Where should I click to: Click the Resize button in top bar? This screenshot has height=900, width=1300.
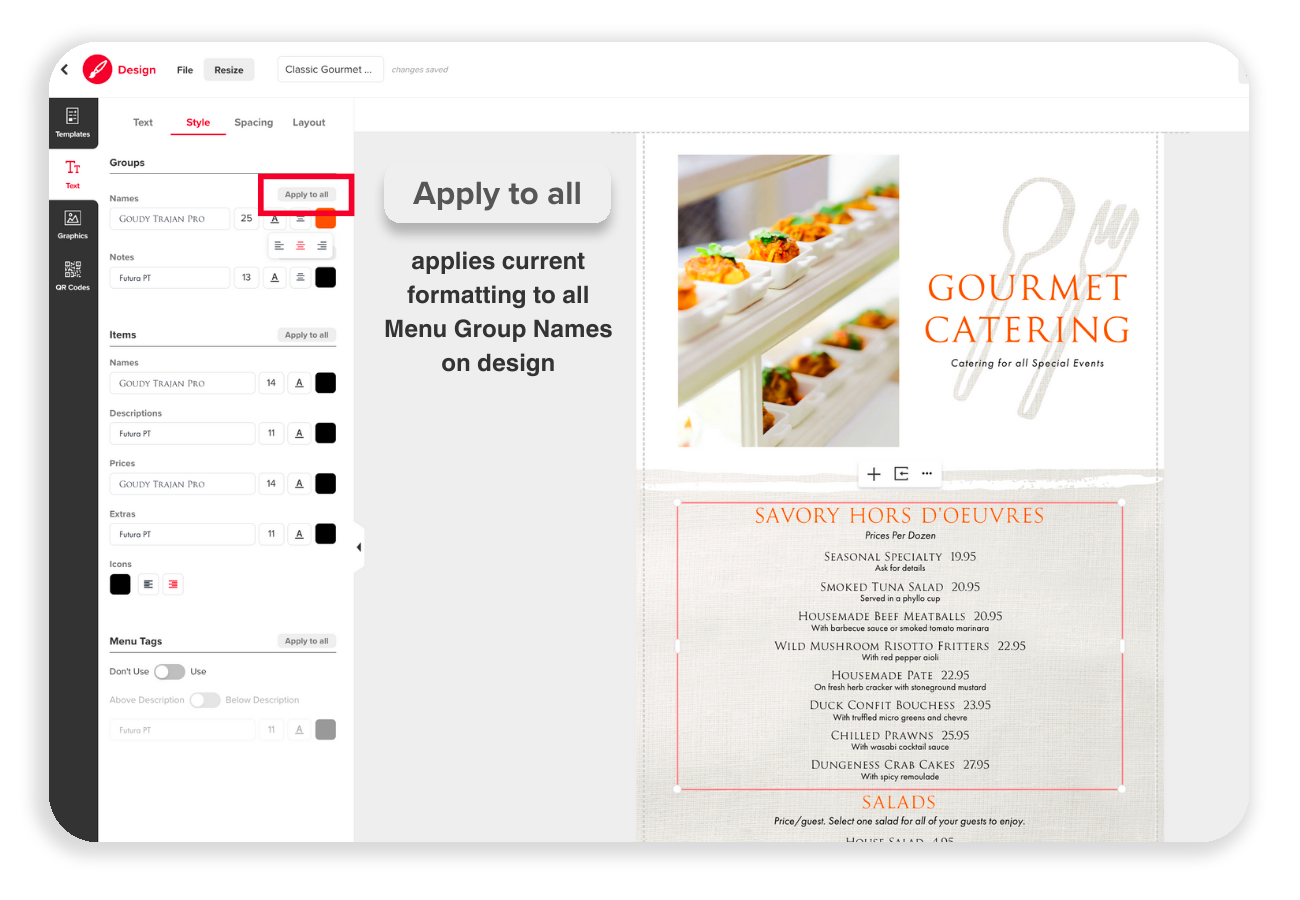point(229,70)
